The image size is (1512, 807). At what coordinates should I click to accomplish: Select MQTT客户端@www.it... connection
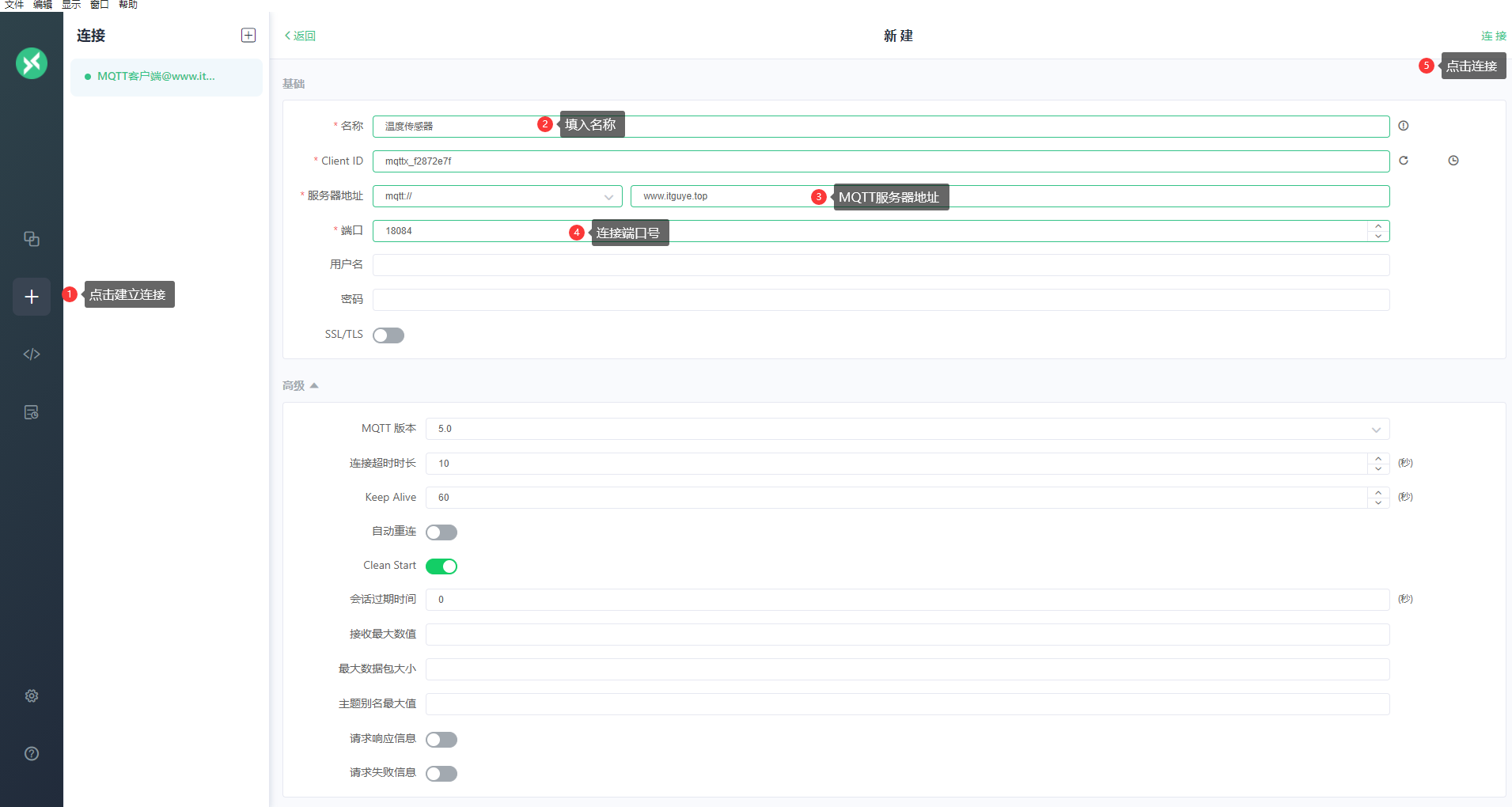tap(166, 77)
